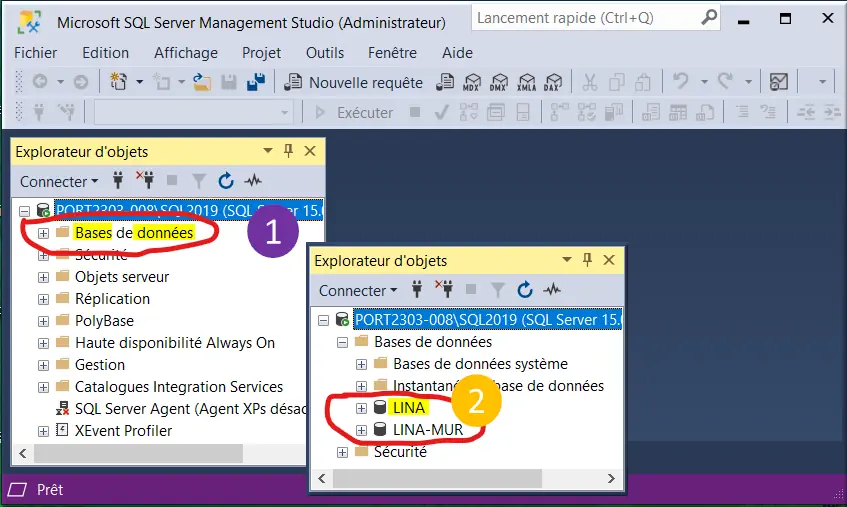Open the Aide menu

pyautogui.click(x=457, y=52)
